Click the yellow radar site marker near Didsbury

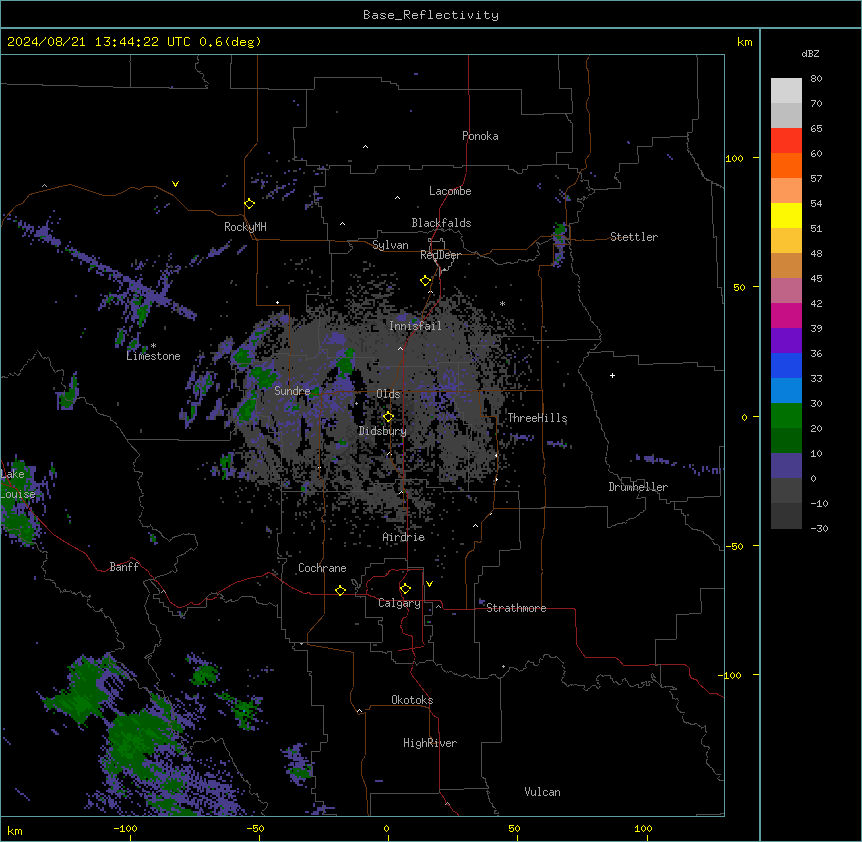388,417
